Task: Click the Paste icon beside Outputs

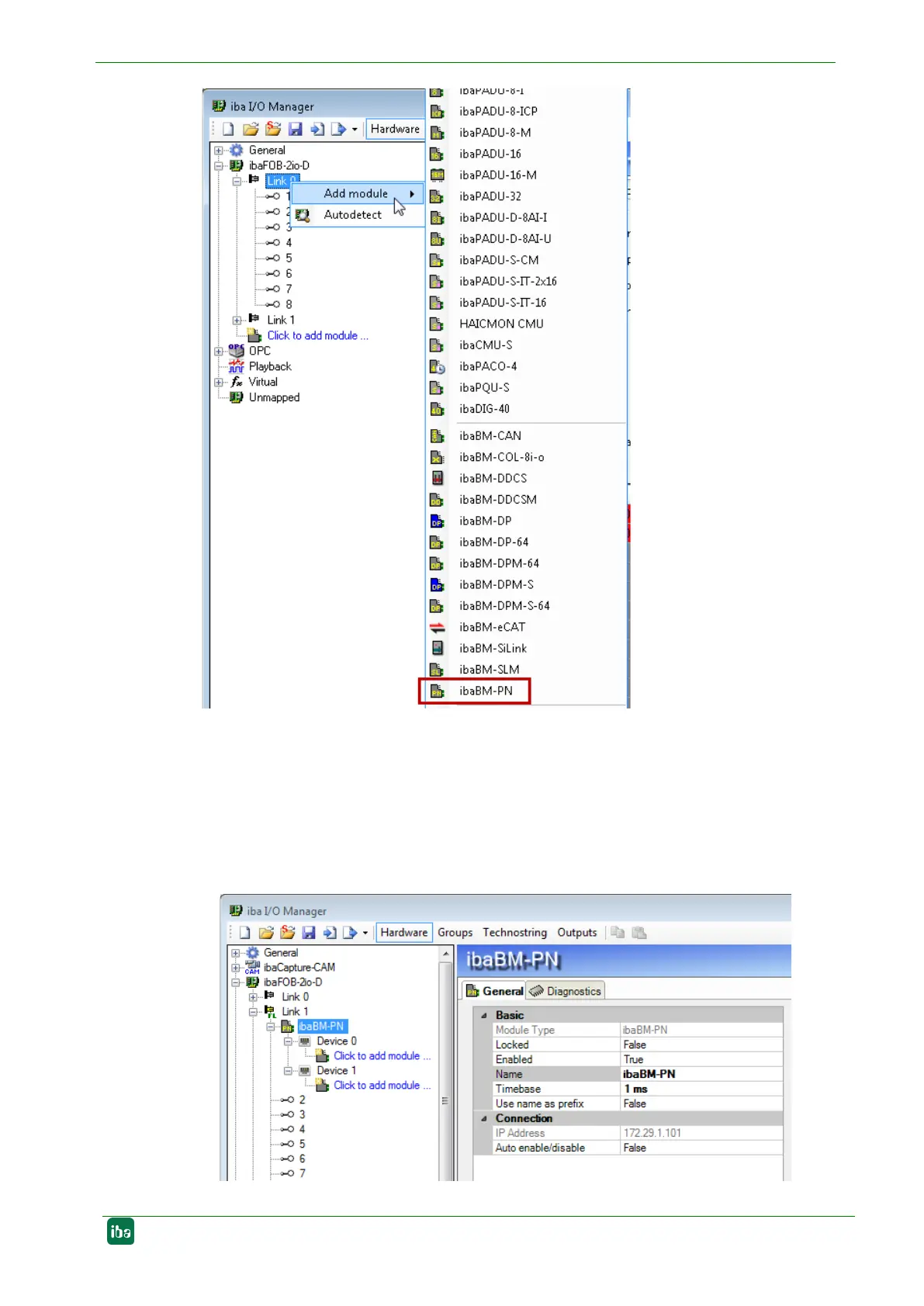Action: (x=639, y=933)
